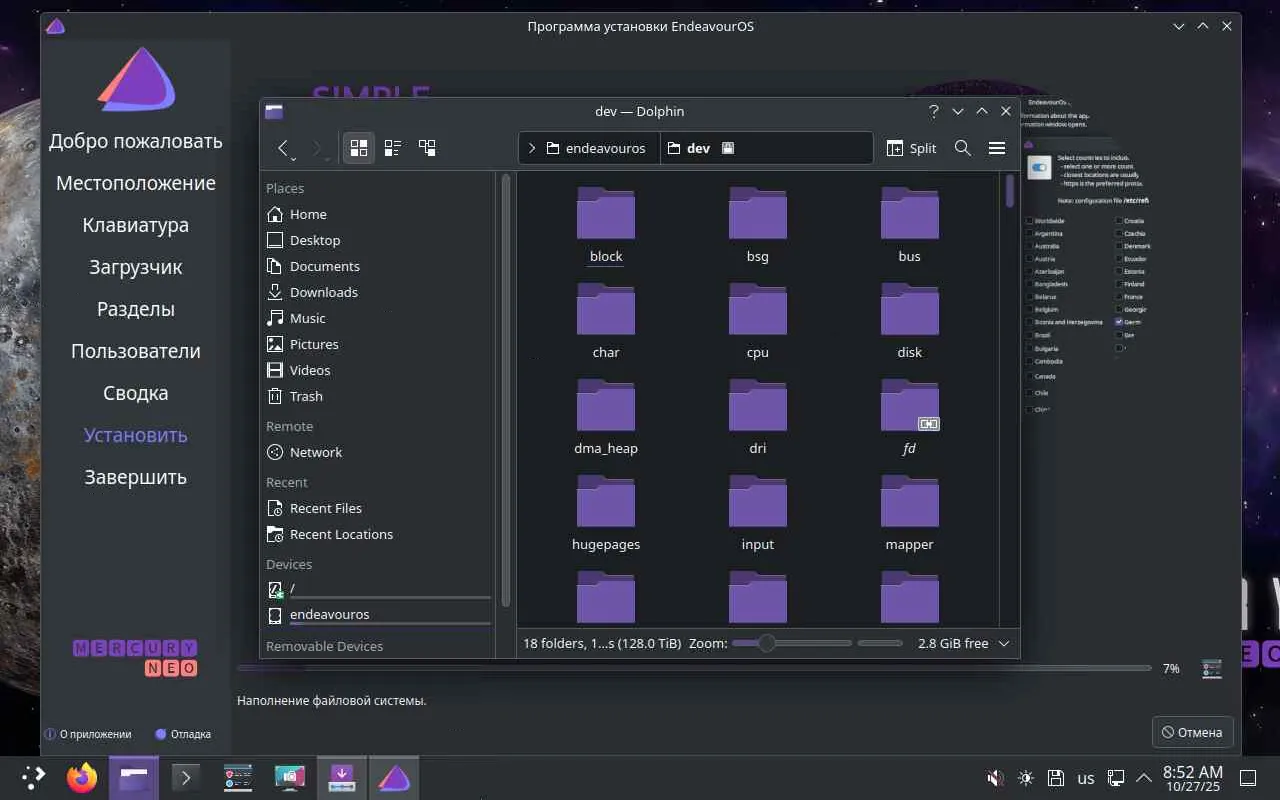The image size is (1280, 800).
Task: Open Dolphin search with magnifier icon
Action: pyautogui.click(x=963, y=148)
